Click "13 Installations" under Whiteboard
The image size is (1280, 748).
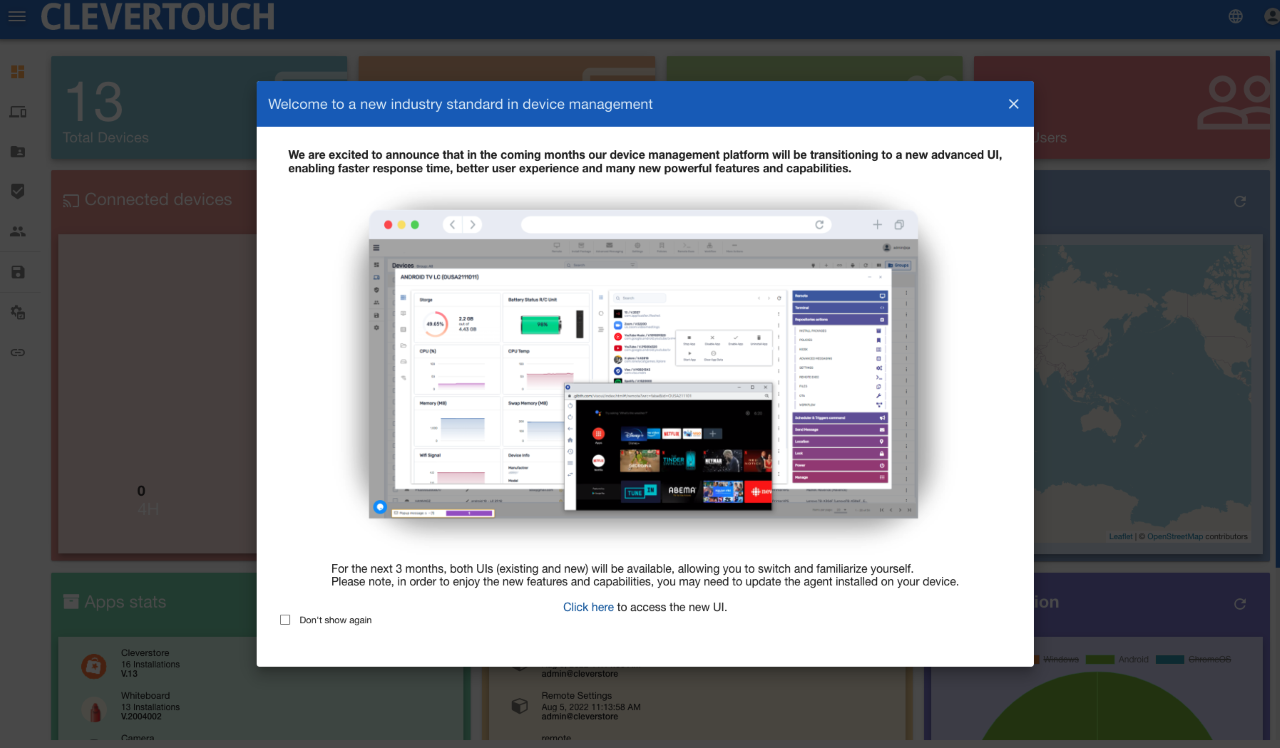151,707
